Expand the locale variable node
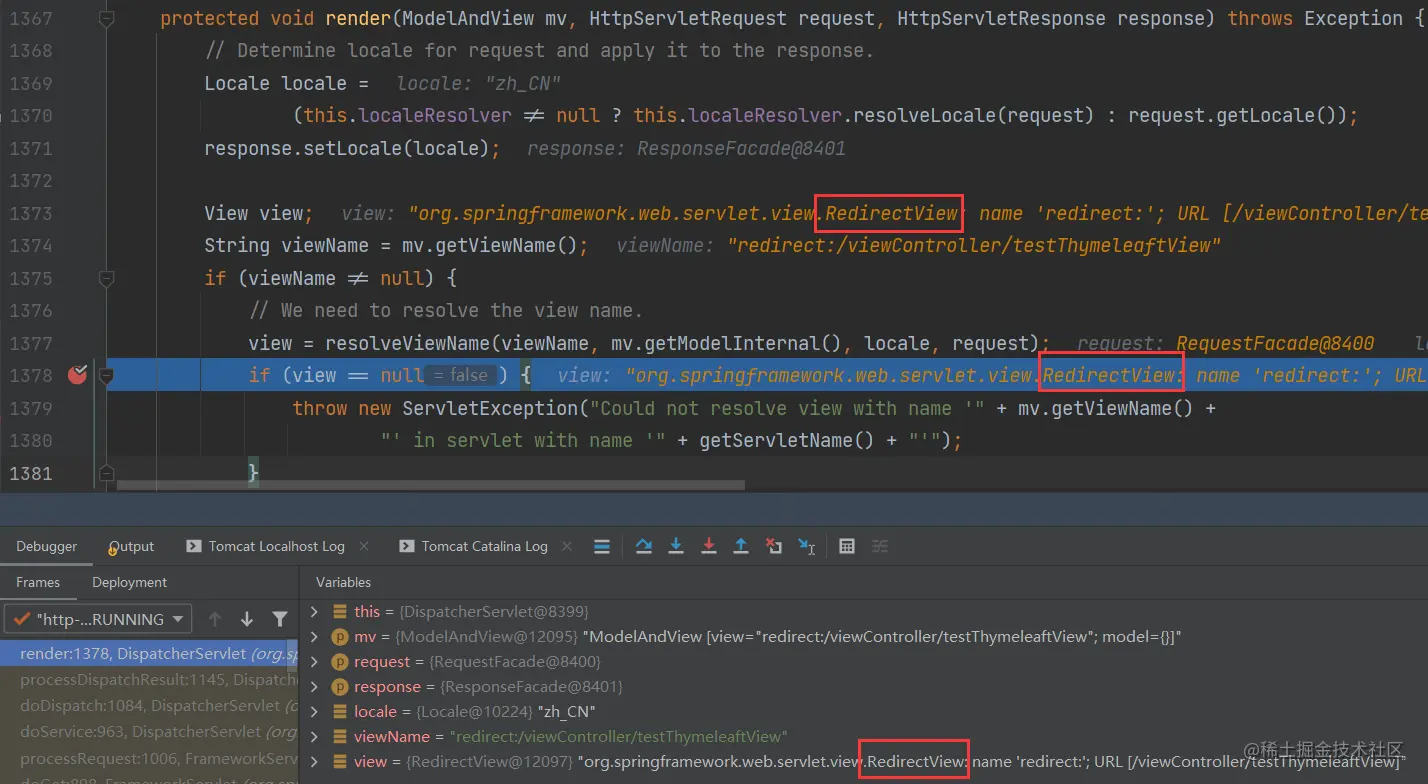The image size is (1428, 784). point(314,711)
